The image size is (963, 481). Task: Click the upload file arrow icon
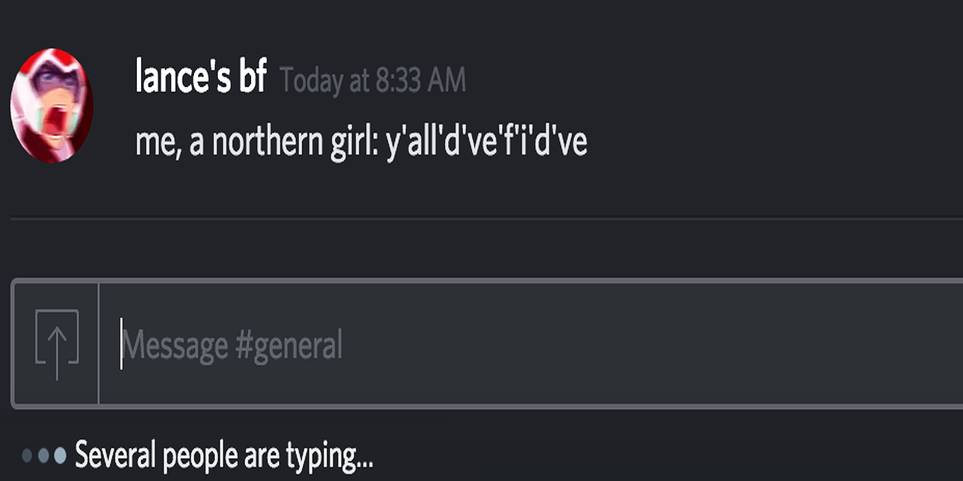coord(57,343)
